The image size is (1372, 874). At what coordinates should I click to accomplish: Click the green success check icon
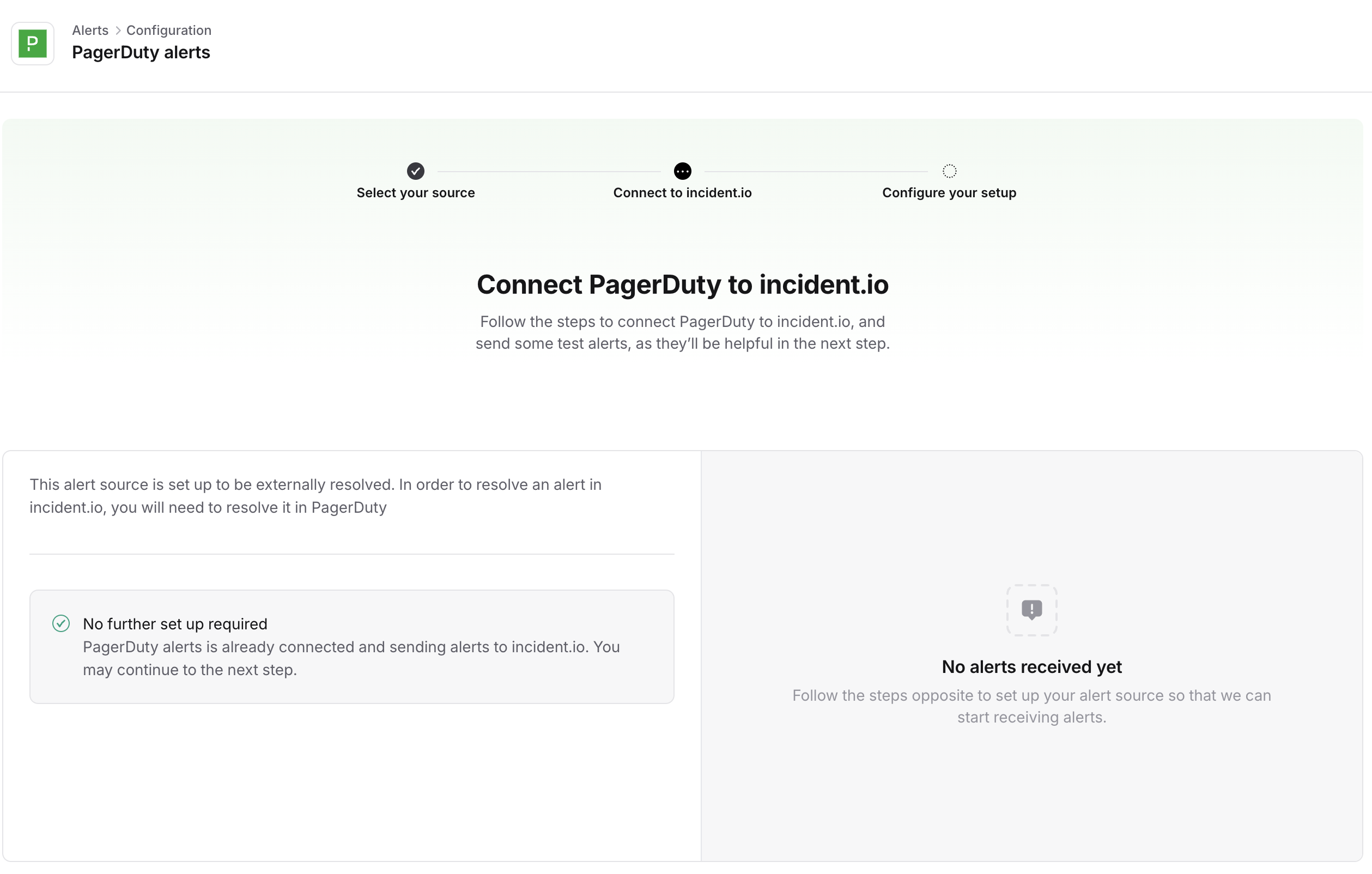[x=61, y=623]
